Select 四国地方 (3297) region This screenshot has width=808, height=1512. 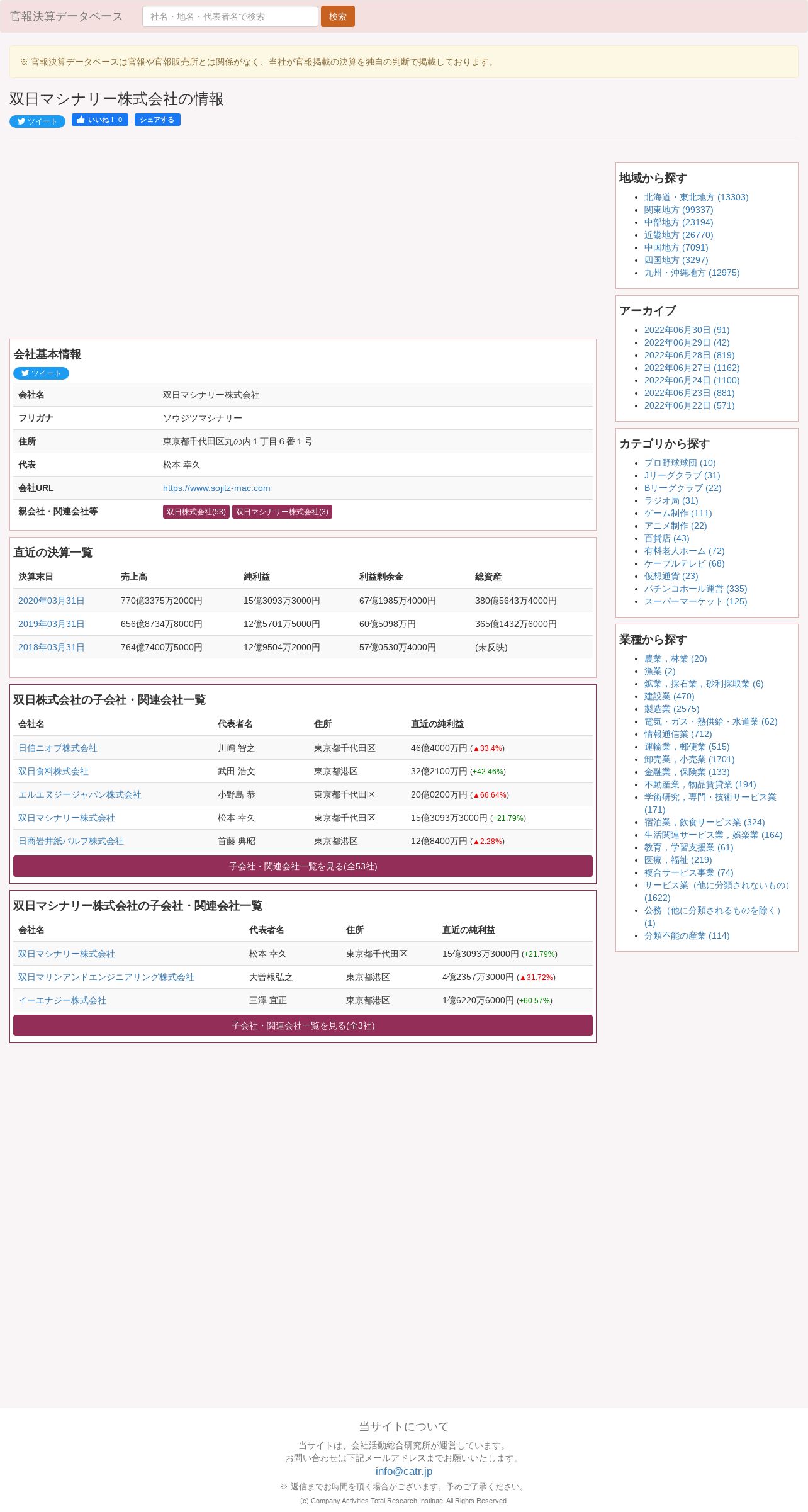676,260
